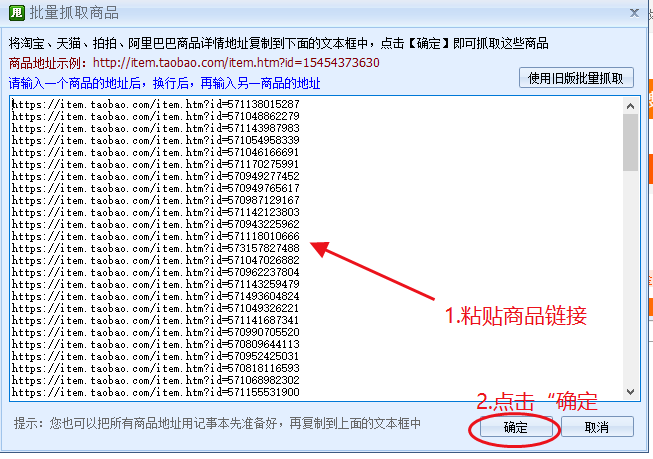Click the line with id=570818116593
The width and height of the screenshot is (653, 459).
[x=156, y=369]
